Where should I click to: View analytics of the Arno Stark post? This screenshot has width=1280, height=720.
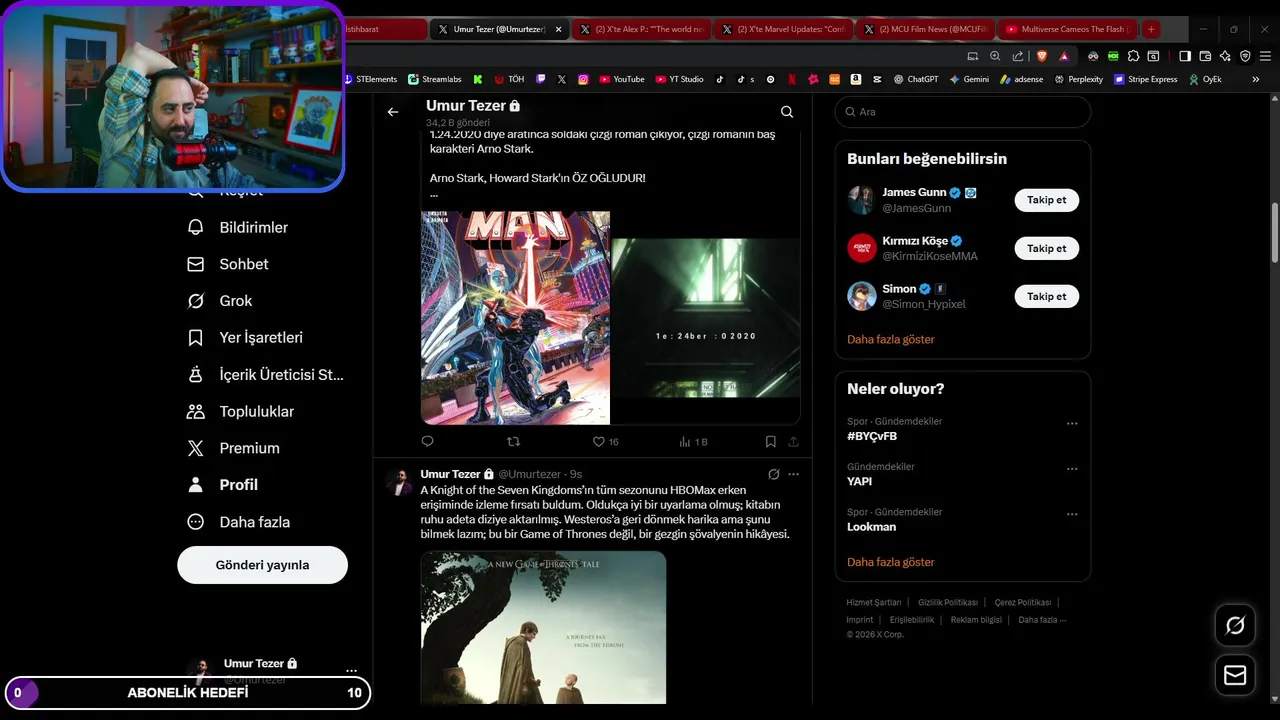coord(692,441)
